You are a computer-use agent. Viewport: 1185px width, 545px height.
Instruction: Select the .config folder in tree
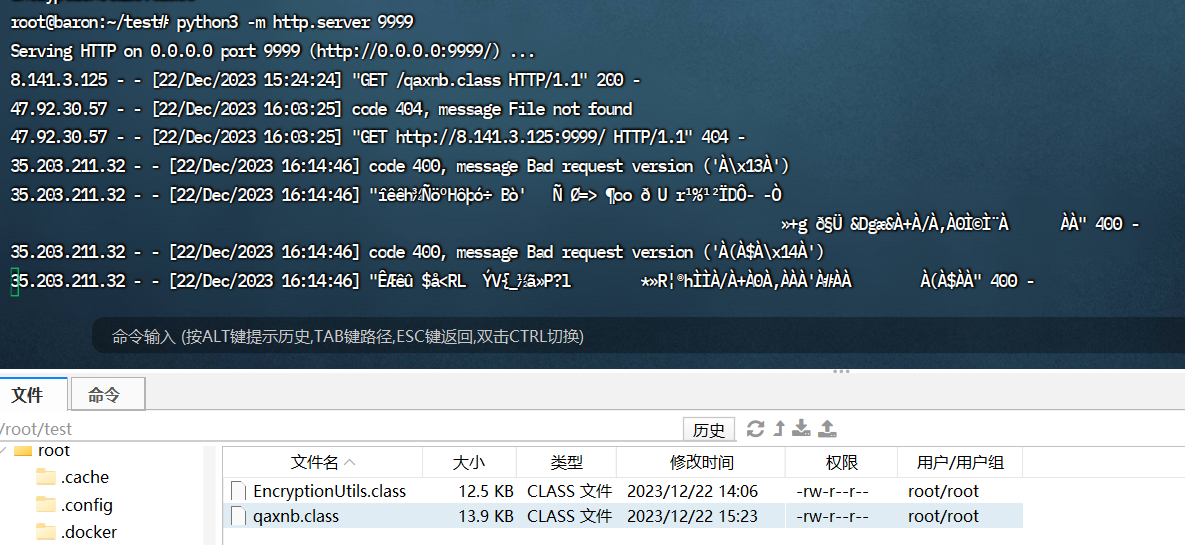[86, 505]
